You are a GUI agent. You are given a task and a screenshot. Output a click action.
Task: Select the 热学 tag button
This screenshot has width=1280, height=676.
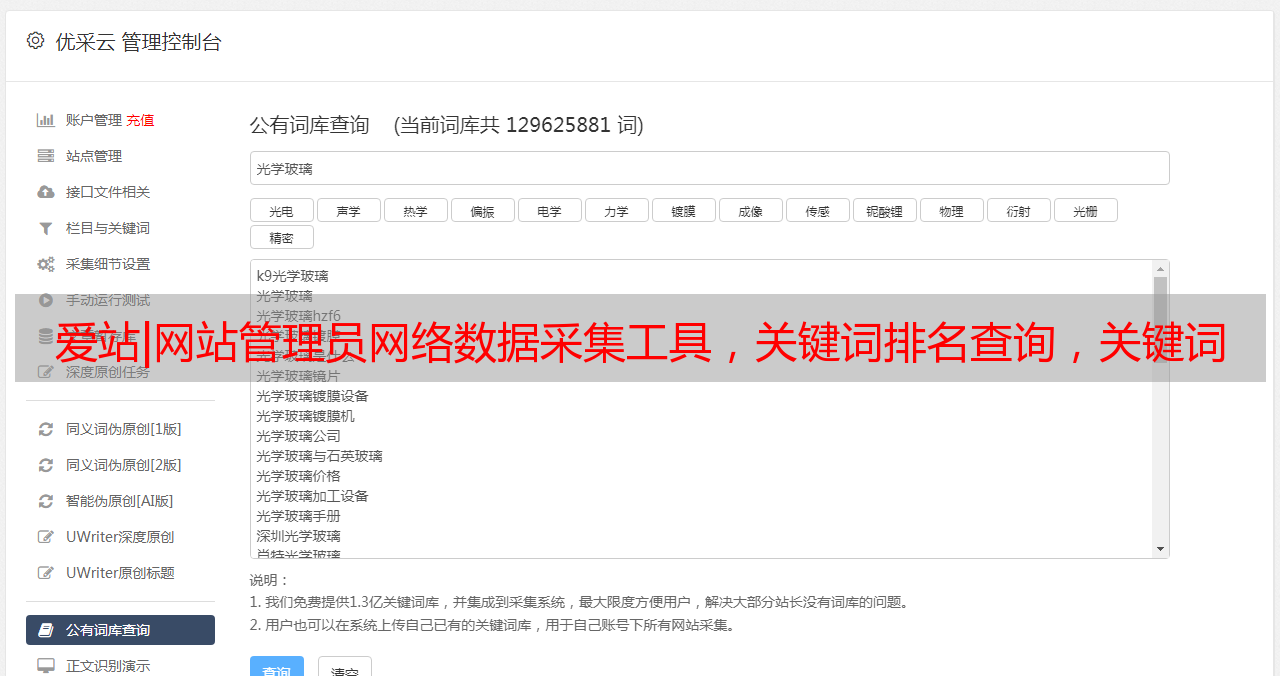tap(416, 210)
